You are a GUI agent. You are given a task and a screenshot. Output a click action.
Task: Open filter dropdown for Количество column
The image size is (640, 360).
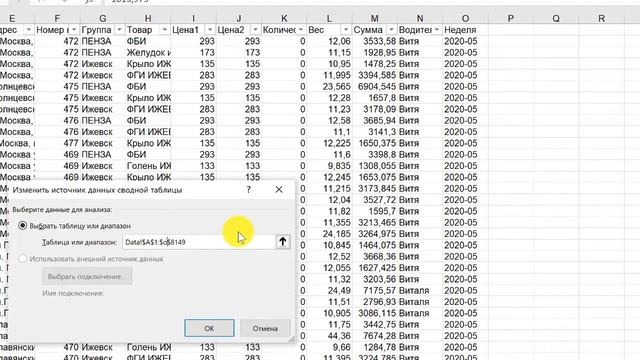301,30
